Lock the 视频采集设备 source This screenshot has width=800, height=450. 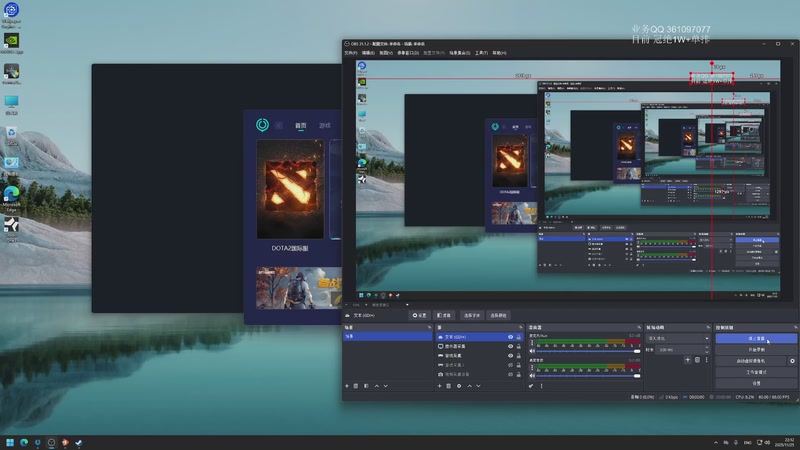coord(519,374)
